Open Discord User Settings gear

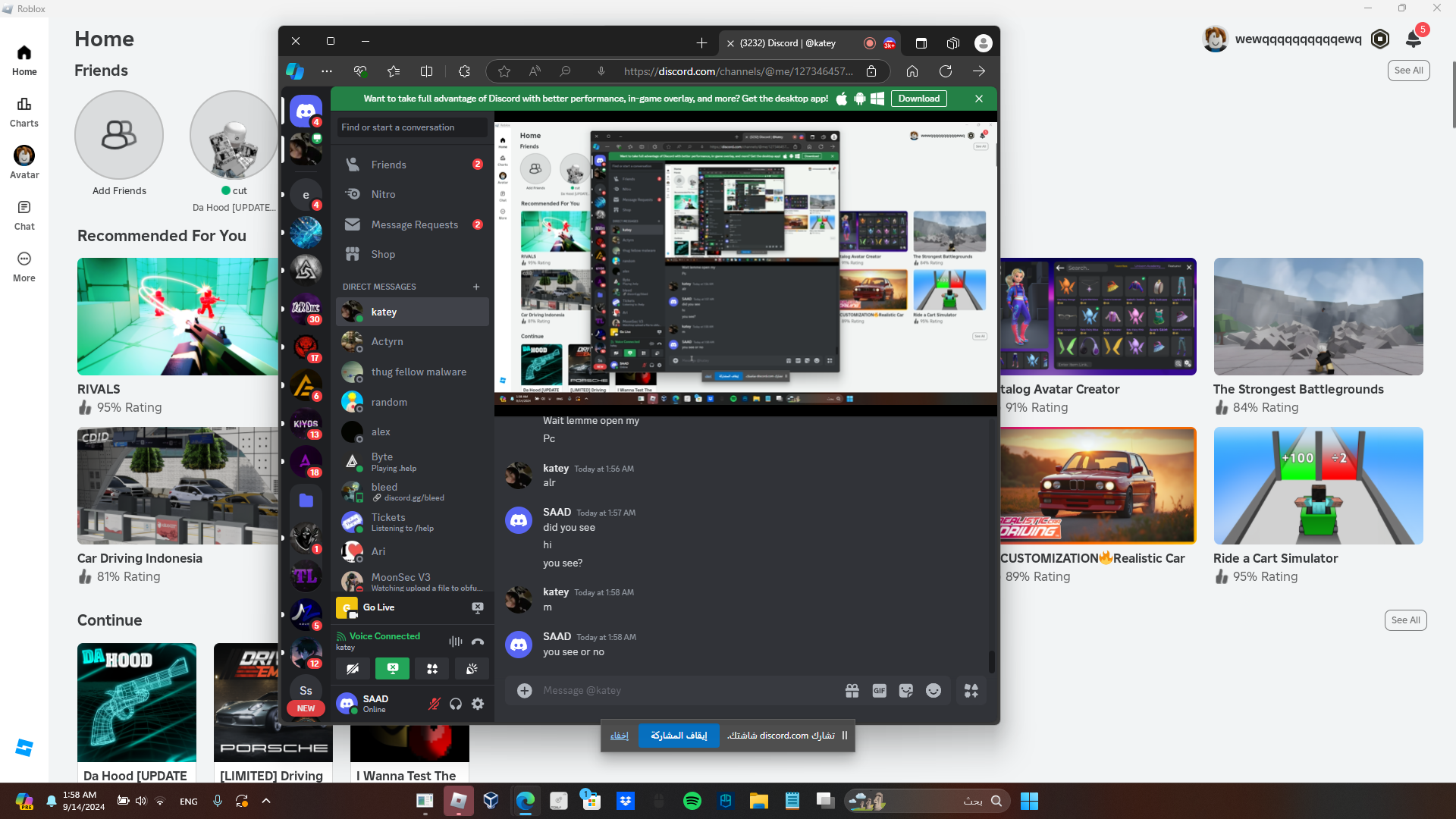pos(478,704)
